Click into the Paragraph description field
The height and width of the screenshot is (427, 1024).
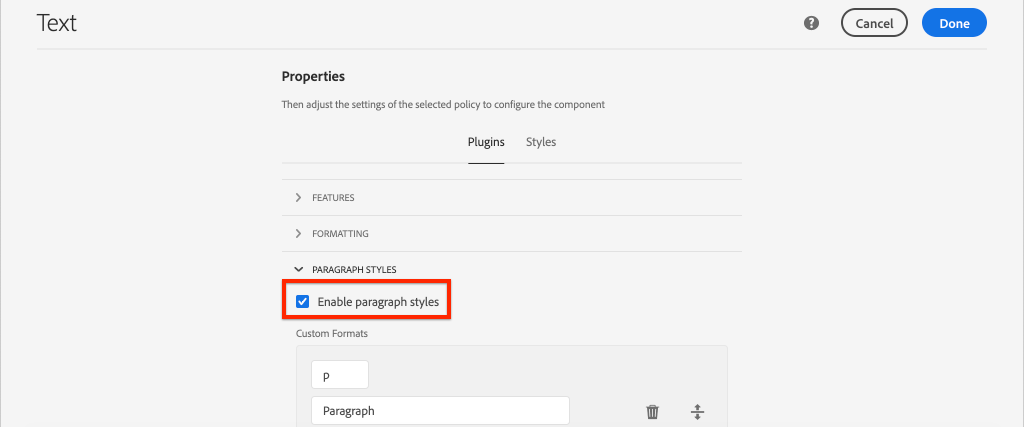click(440, 411)
